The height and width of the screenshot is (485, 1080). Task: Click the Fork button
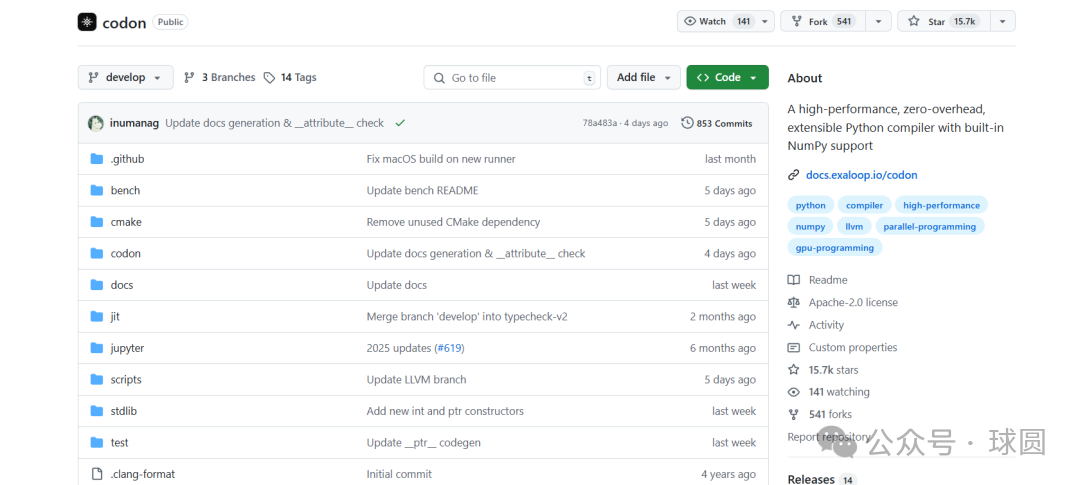tap(823, 21)
